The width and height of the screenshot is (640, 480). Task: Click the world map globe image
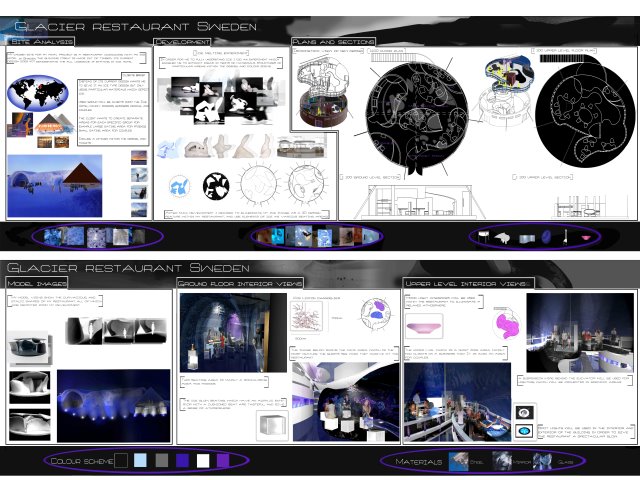pos(37,93)
